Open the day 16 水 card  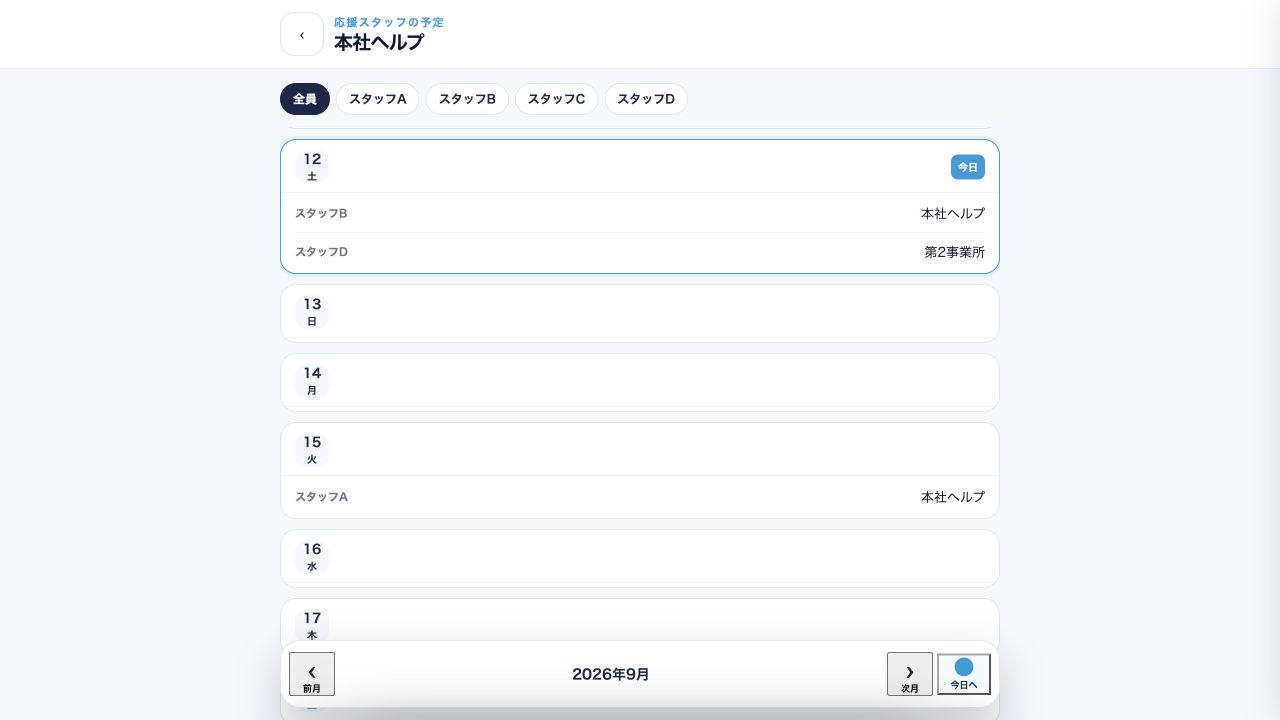click(x=640, y=558)
